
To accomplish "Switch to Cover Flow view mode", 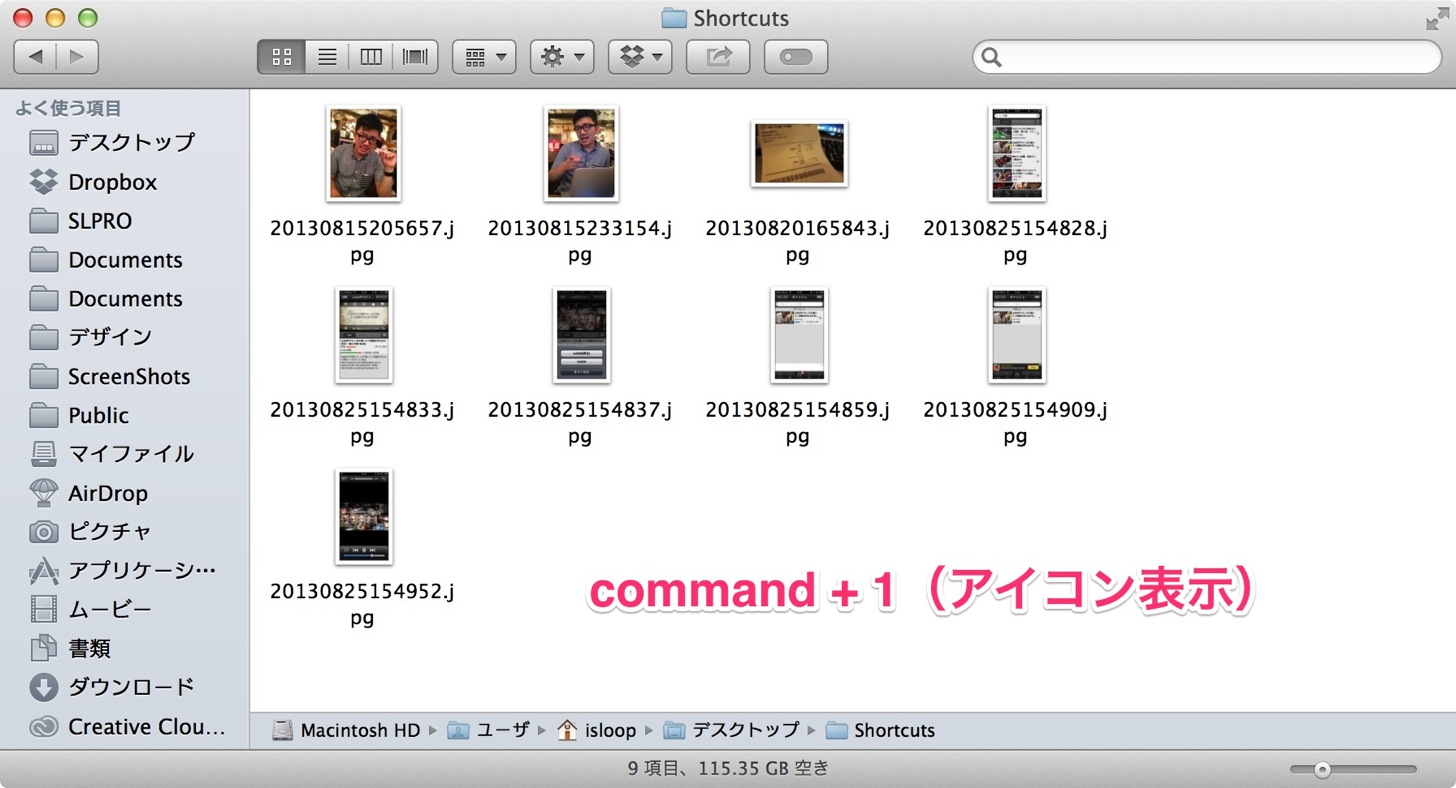I will pyautogui.click(x=415, y=57).
